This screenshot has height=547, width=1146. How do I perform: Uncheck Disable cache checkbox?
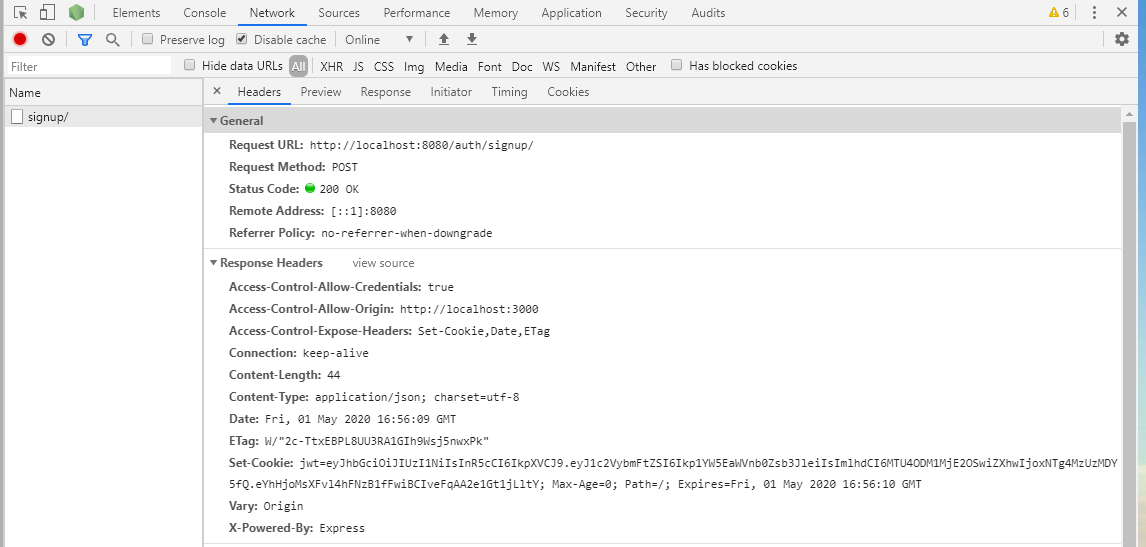(x=242, y=39)
